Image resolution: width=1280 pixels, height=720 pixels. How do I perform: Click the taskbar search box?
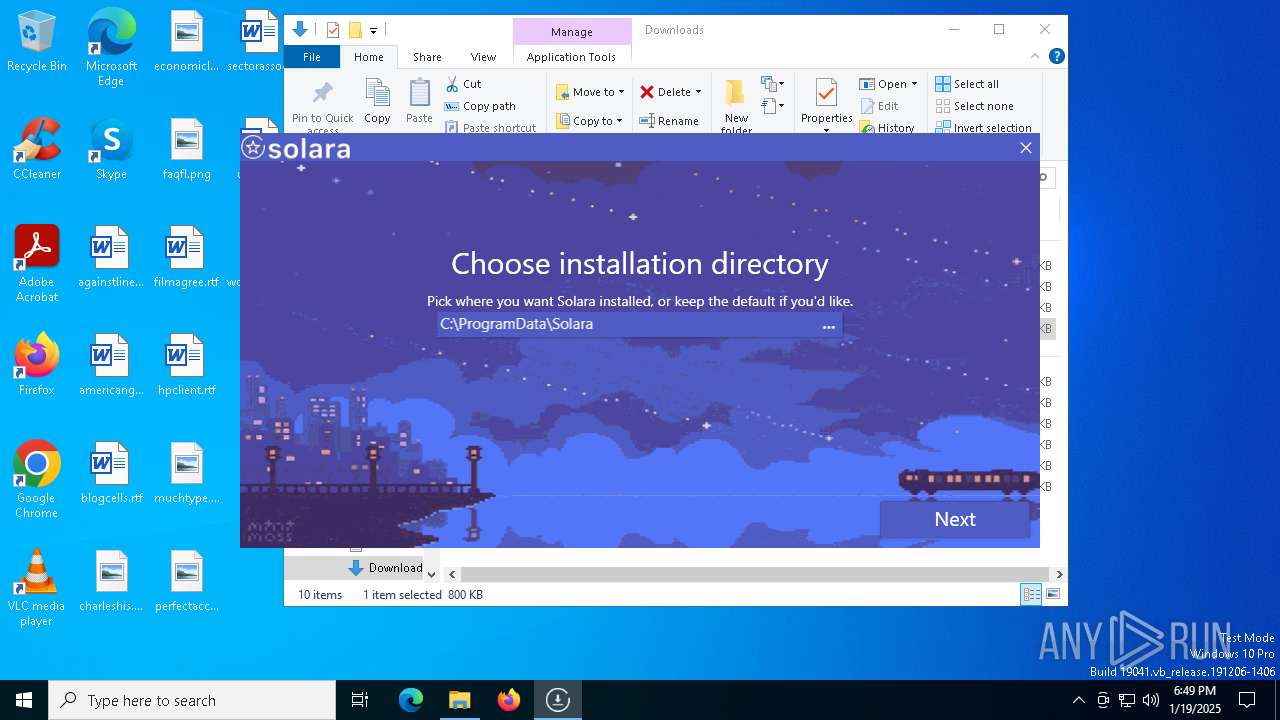coord(192,700)
